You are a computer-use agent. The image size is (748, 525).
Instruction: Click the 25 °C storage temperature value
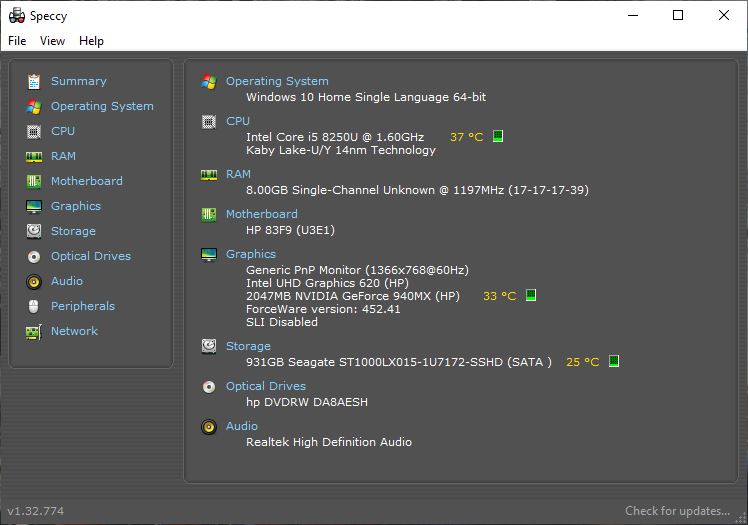(x=582, y=362)
